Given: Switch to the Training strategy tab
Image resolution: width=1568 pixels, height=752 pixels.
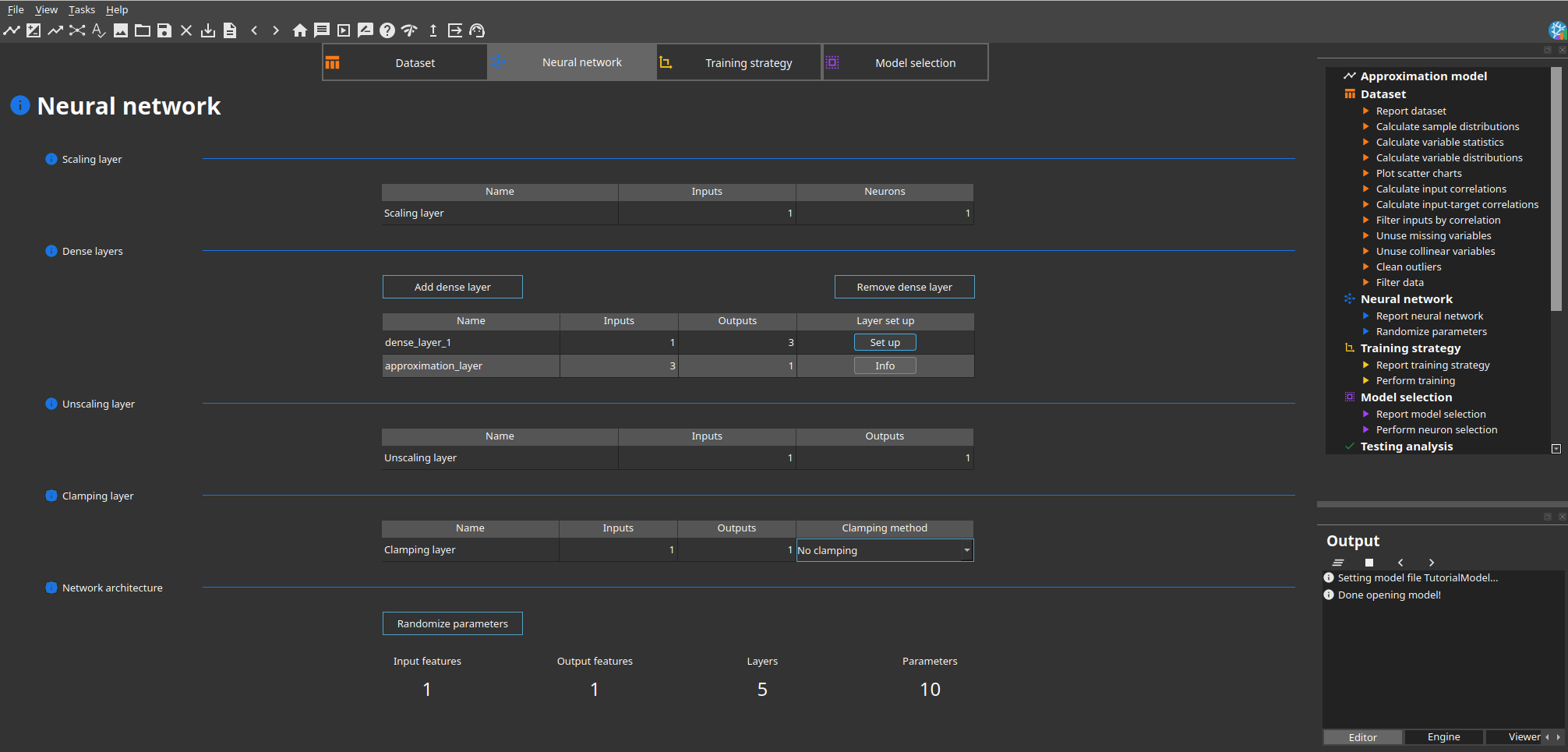Looking at the screenshot, I should click(x=738, y=62).
